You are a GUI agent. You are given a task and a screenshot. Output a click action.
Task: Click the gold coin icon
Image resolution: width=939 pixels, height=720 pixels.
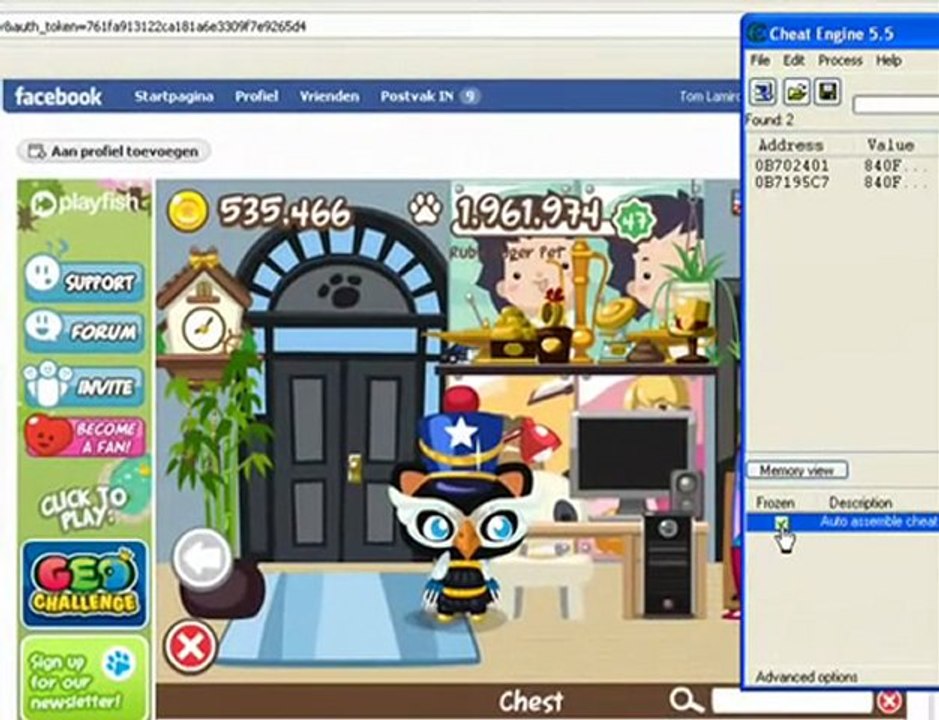click(187, 212)
